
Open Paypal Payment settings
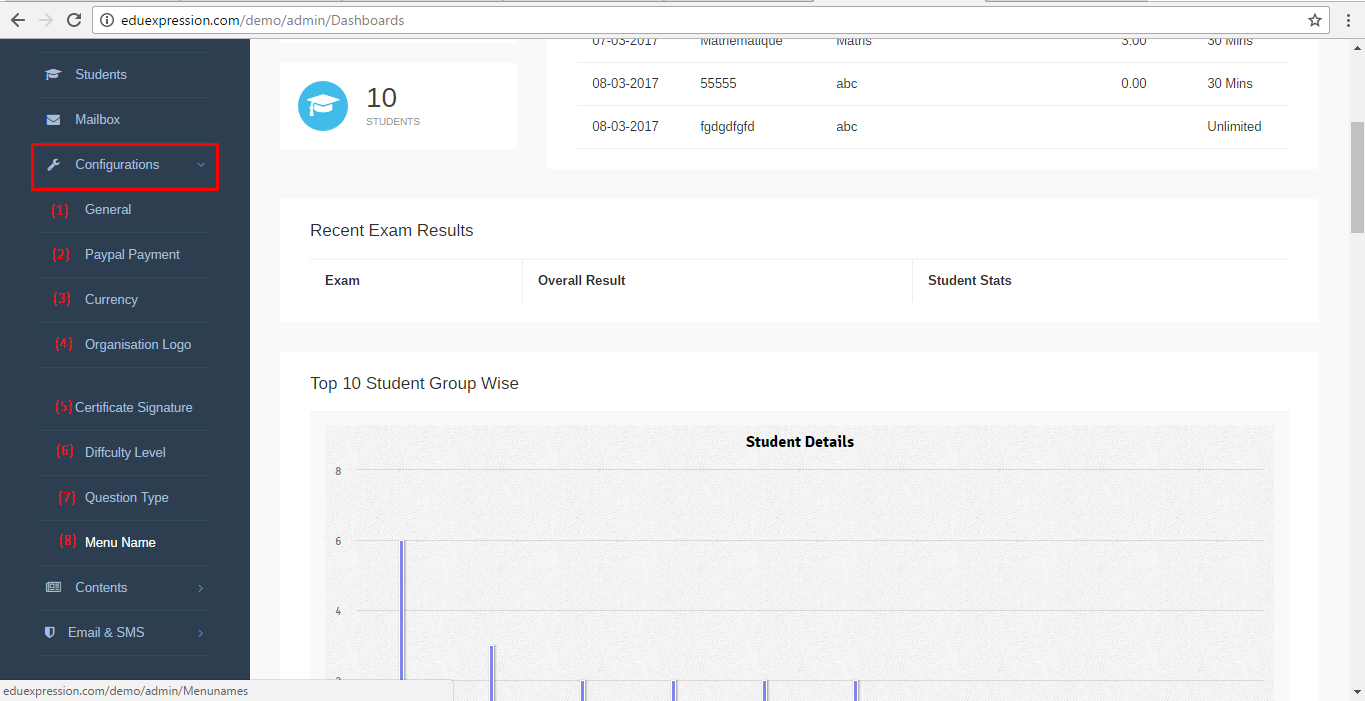coord(132,255)
